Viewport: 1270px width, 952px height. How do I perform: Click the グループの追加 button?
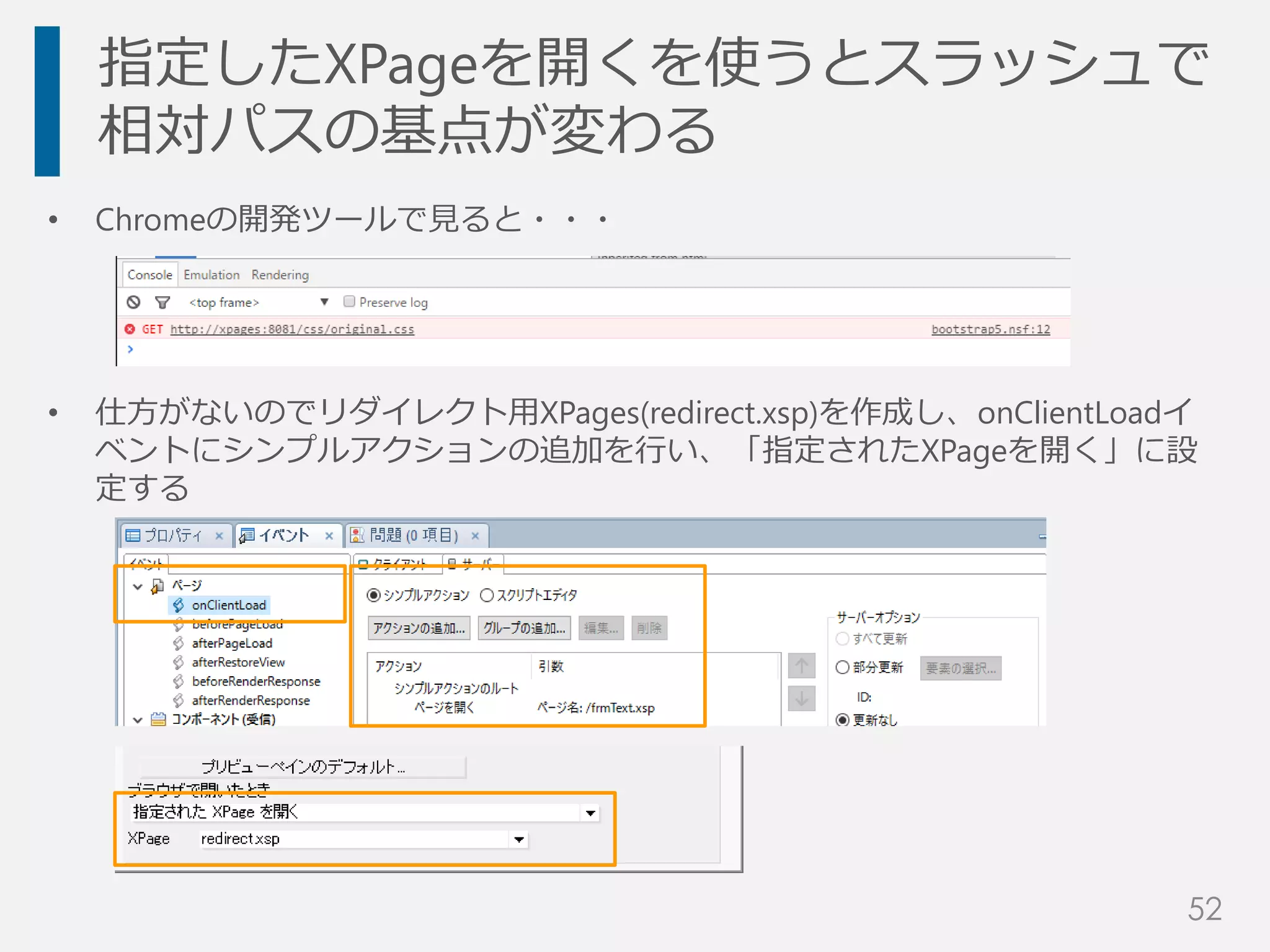(524, 628)
